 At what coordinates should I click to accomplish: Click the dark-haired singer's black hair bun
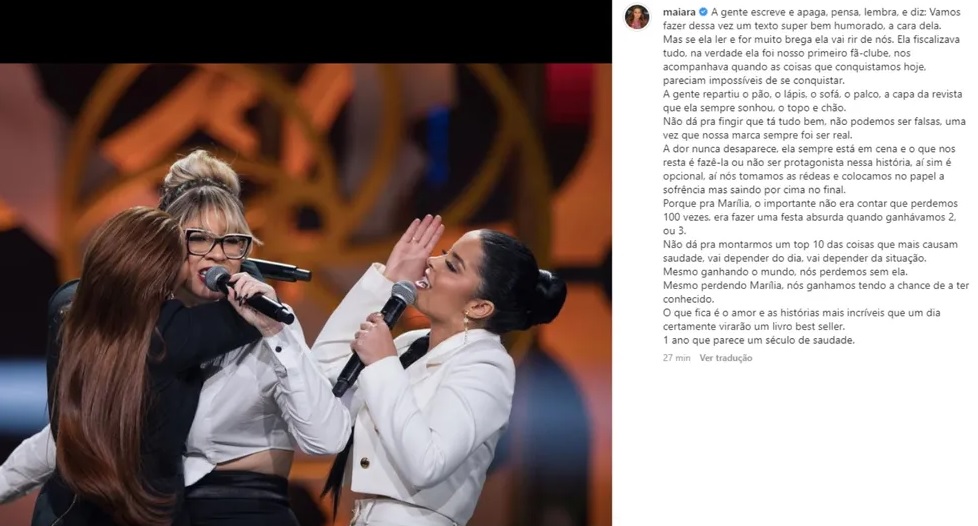click(x=547, y=296)
